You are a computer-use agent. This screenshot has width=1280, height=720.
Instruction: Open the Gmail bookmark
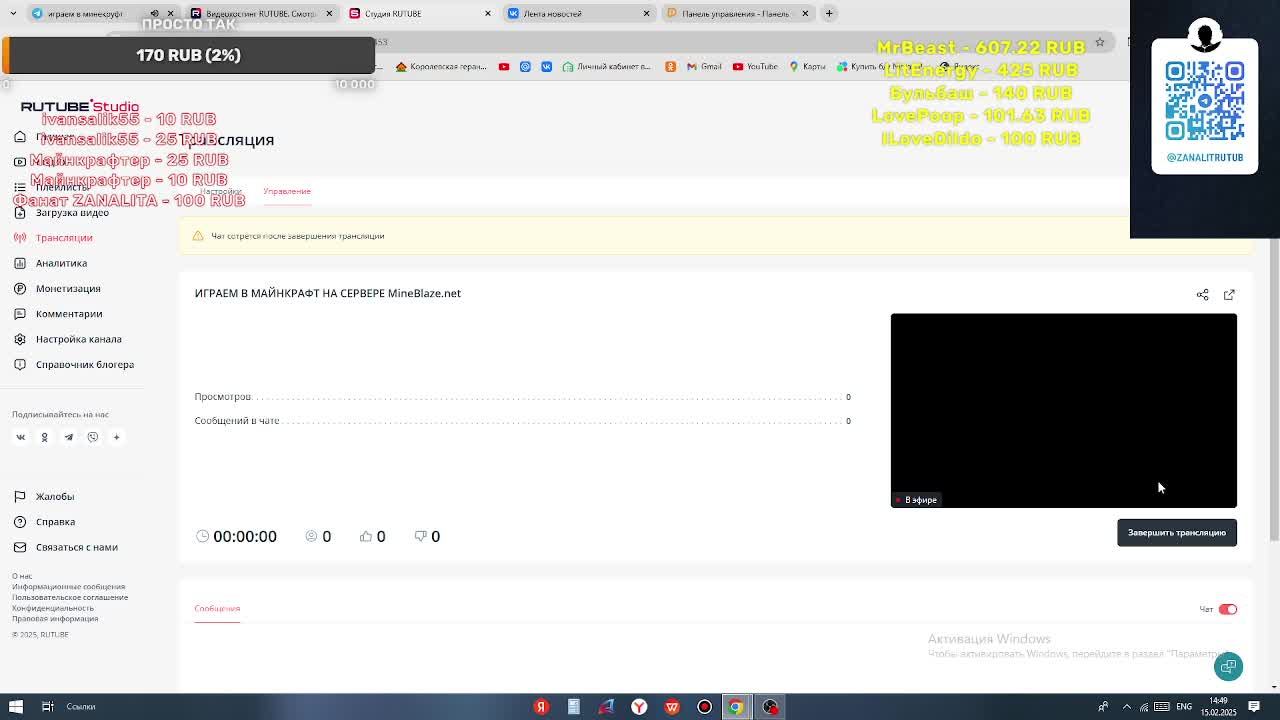pos(704,67)
